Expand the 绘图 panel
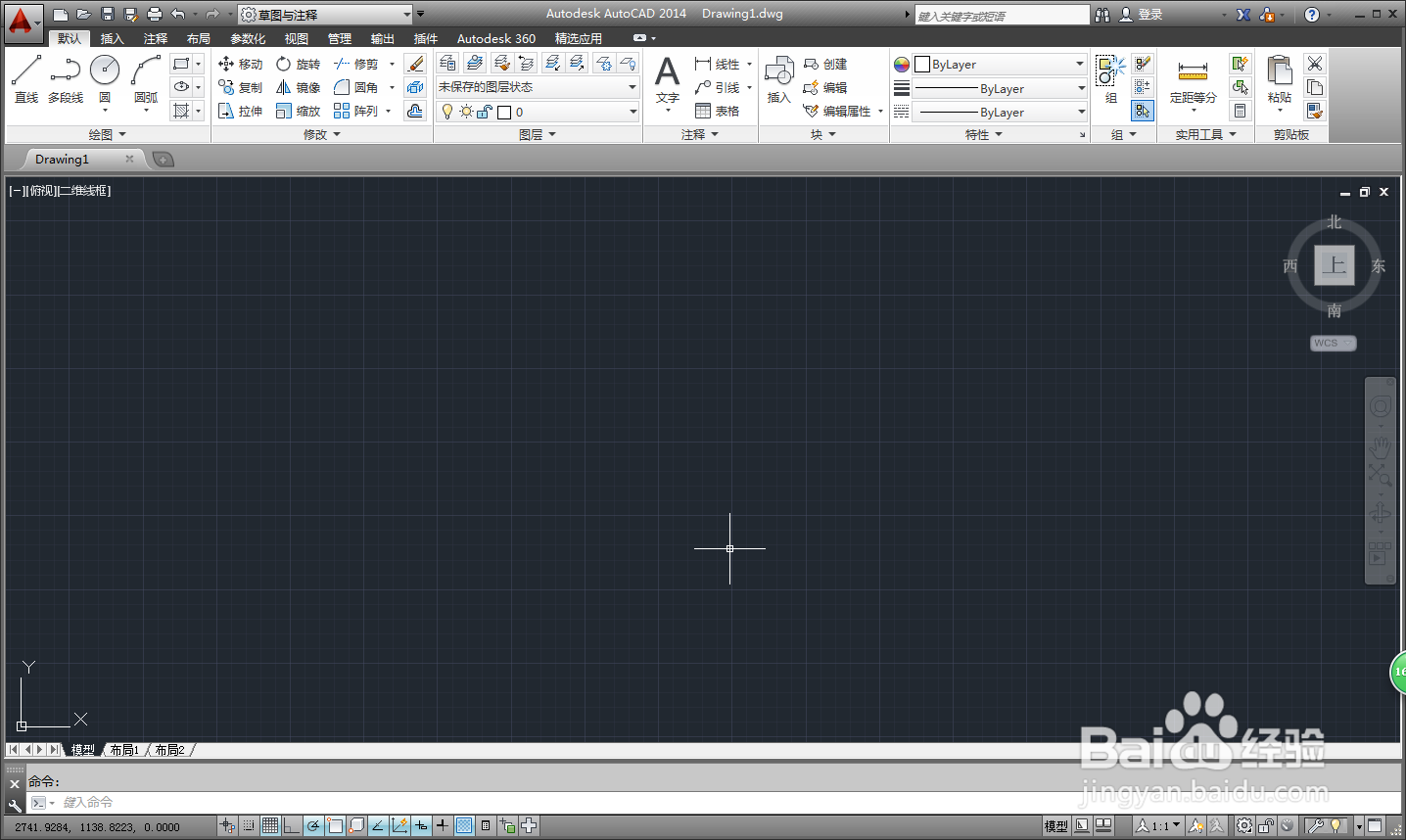 pyautogui.click(x=108, y=134)
